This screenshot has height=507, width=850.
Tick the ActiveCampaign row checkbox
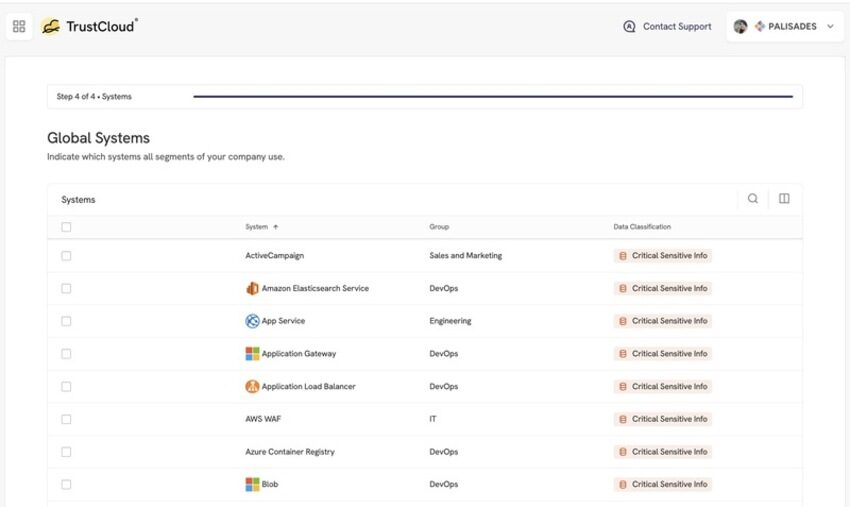point(66,256)
